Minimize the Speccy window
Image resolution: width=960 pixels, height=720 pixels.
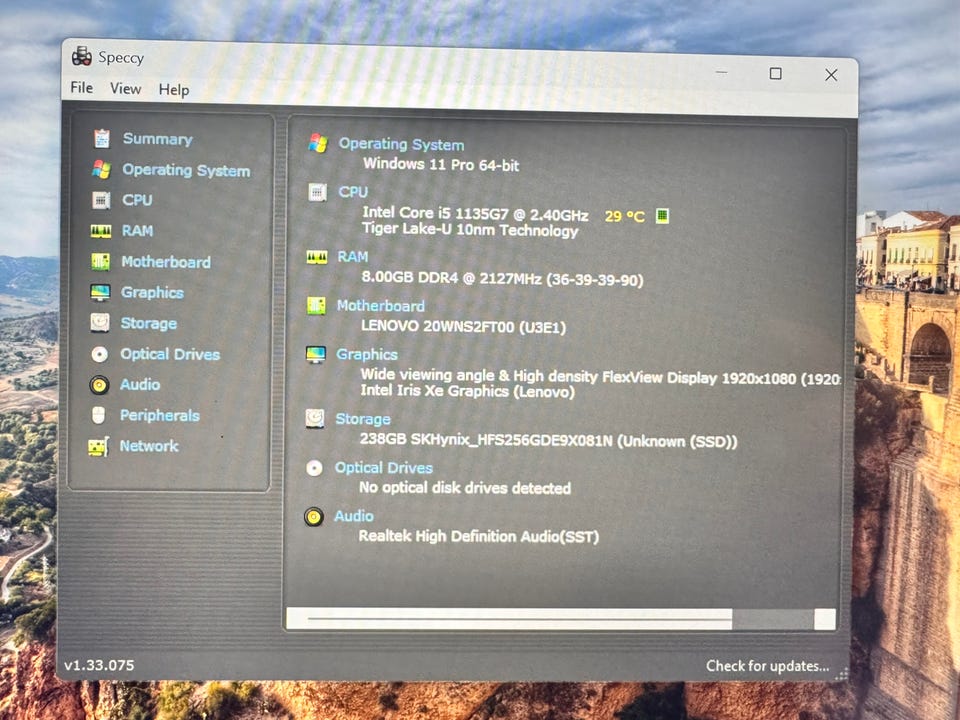click(722, 72)
